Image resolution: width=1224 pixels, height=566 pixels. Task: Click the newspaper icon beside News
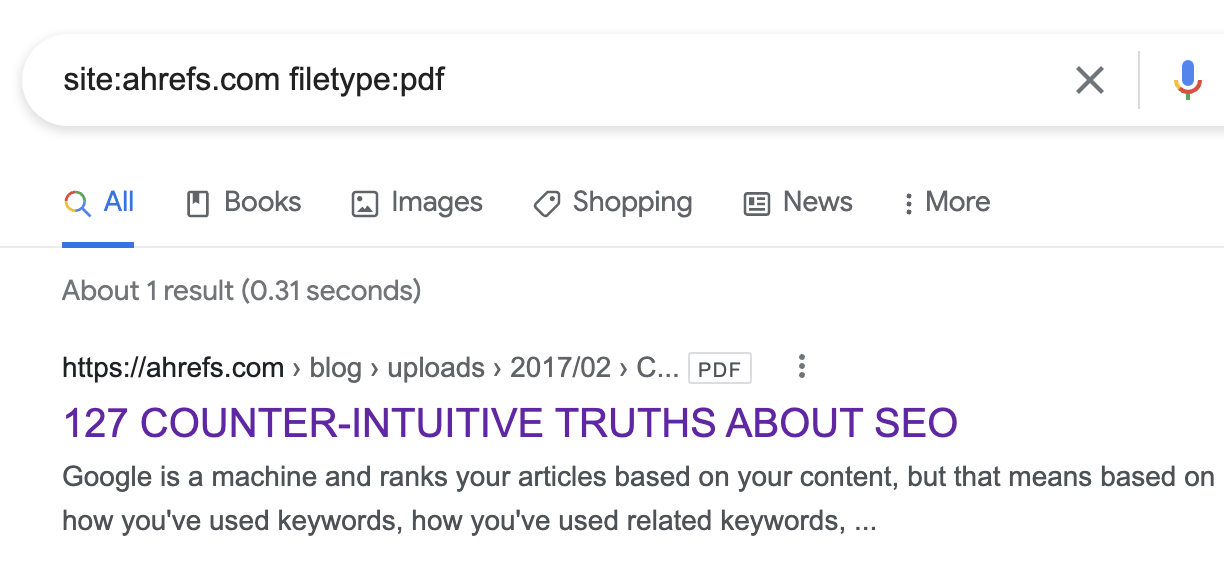click(757, 204)
